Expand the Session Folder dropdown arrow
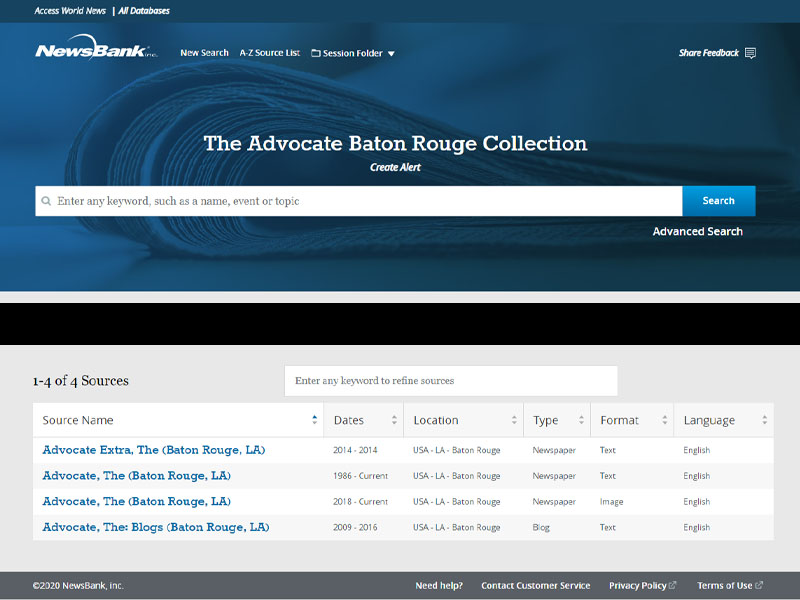 pyautogui.click(x=391, y=54)
